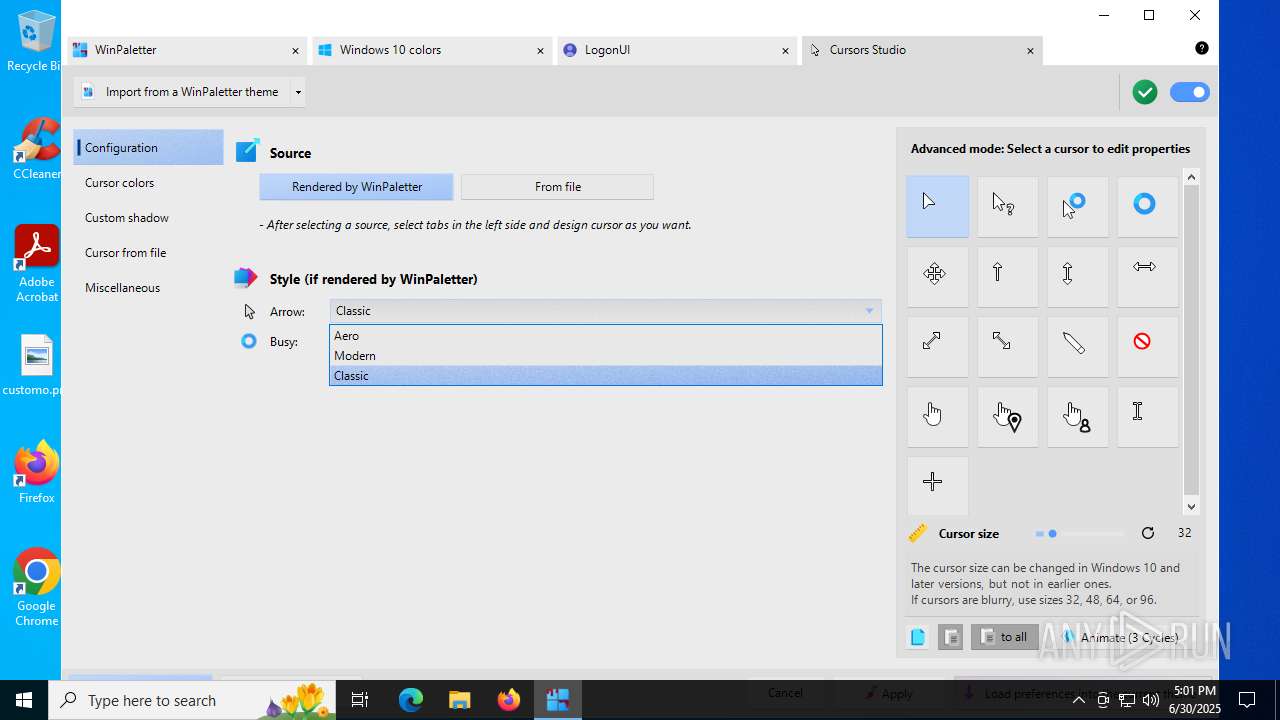Open the help question mark icon

pyautogui.click(x=1202, y=48)
